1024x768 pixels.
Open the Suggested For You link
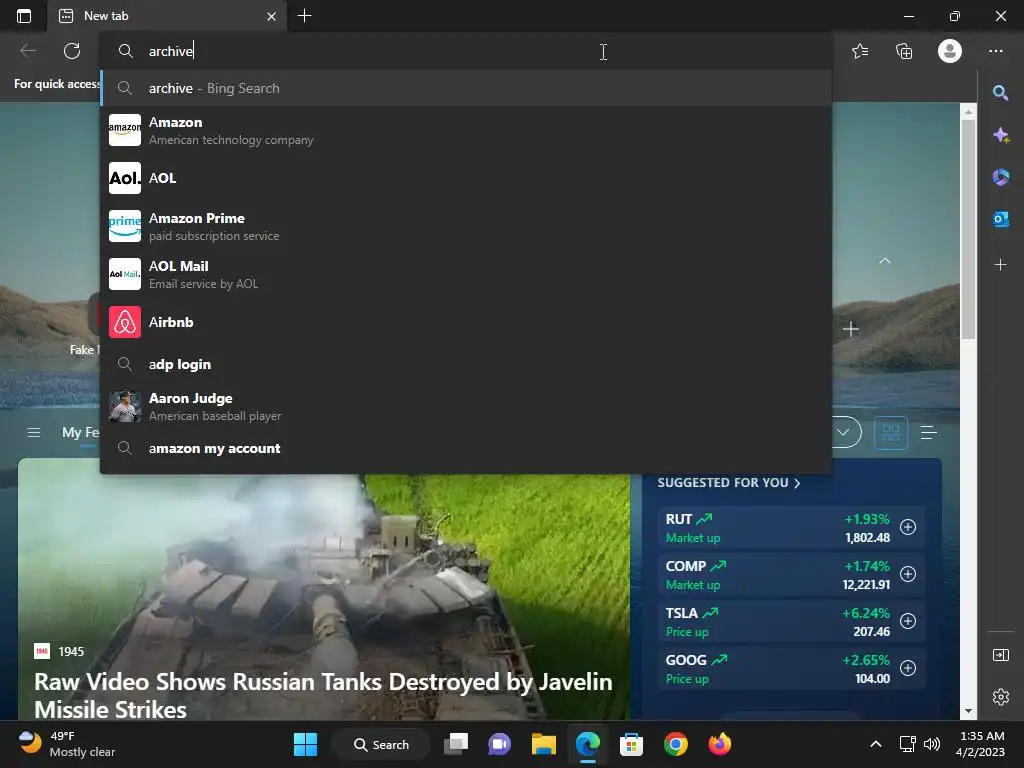[728, 483]
